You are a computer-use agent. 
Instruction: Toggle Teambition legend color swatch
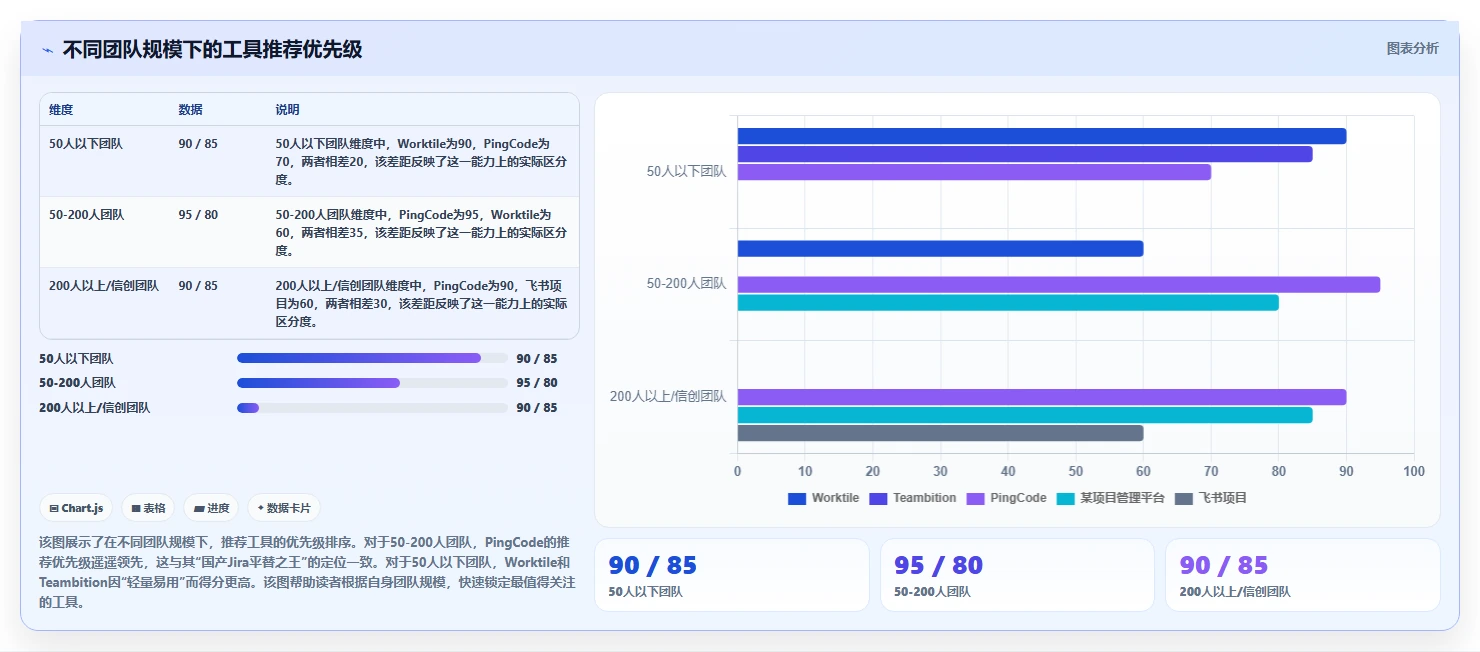coord(878,498)
